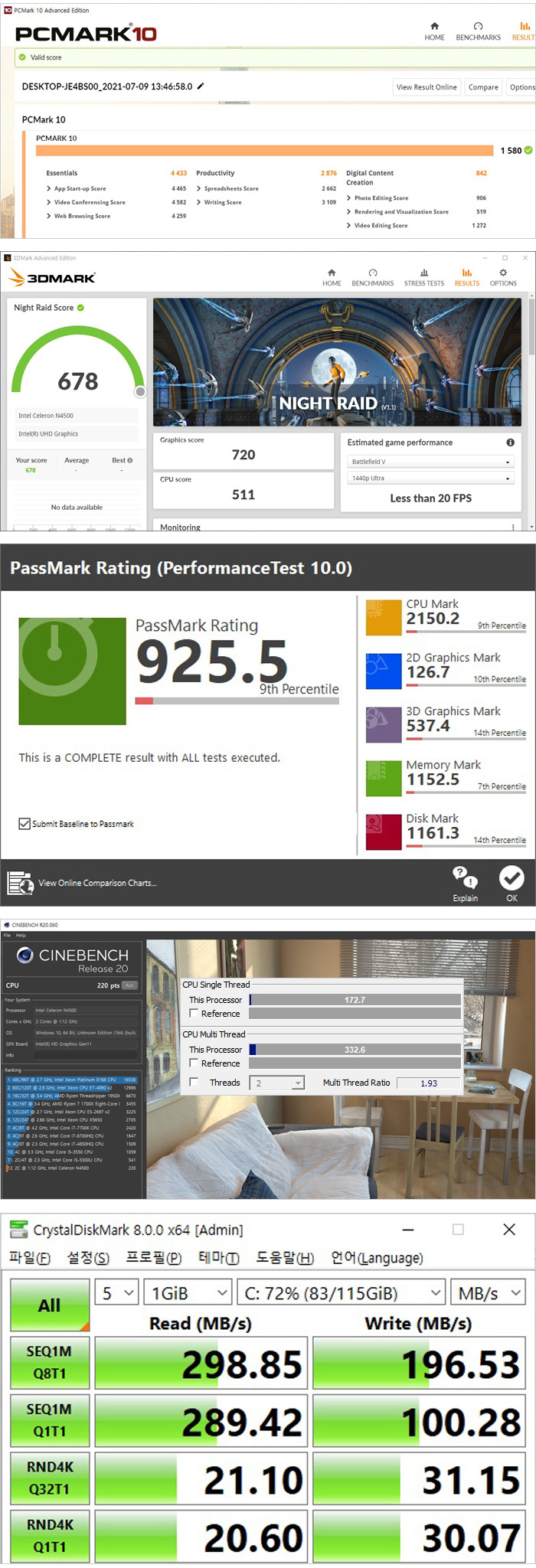The image size is (536, 1568).
Task: Click the Cinebench logo sphere
Action: point(25,955)
